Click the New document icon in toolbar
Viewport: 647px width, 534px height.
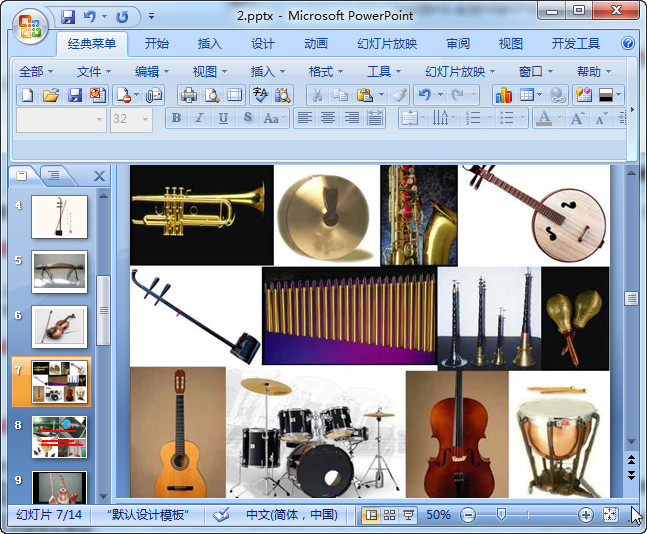coord(27,95)
